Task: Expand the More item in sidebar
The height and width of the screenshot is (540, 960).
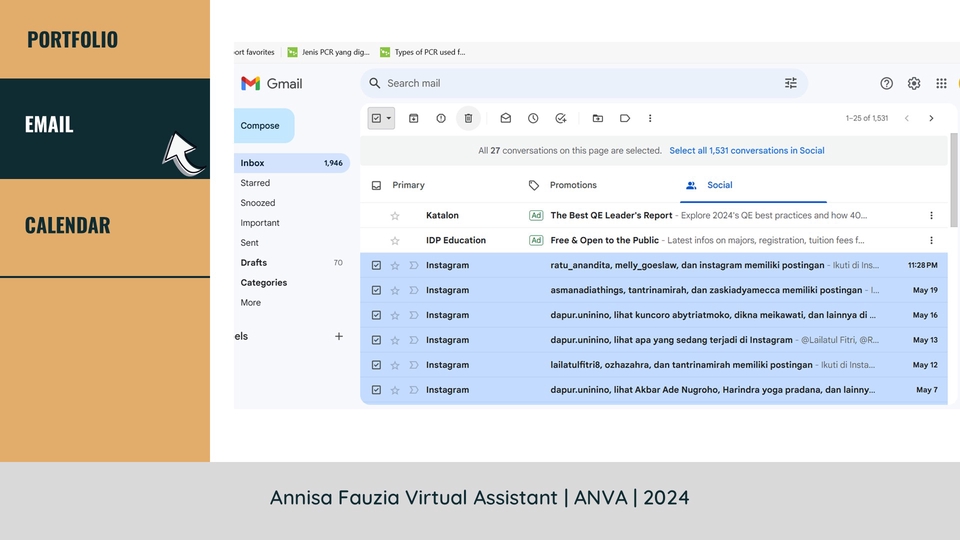Action: click(x=250, y=302)
